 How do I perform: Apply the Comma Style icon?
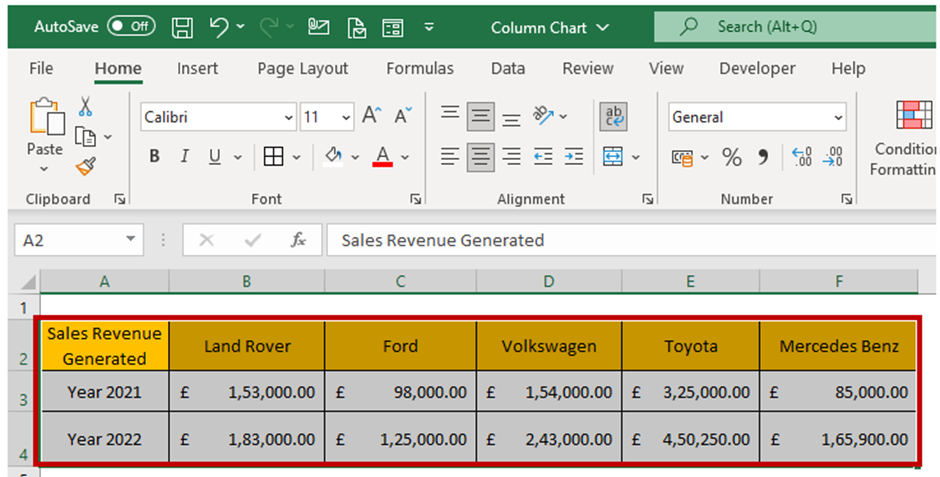[x=763, y=158]
